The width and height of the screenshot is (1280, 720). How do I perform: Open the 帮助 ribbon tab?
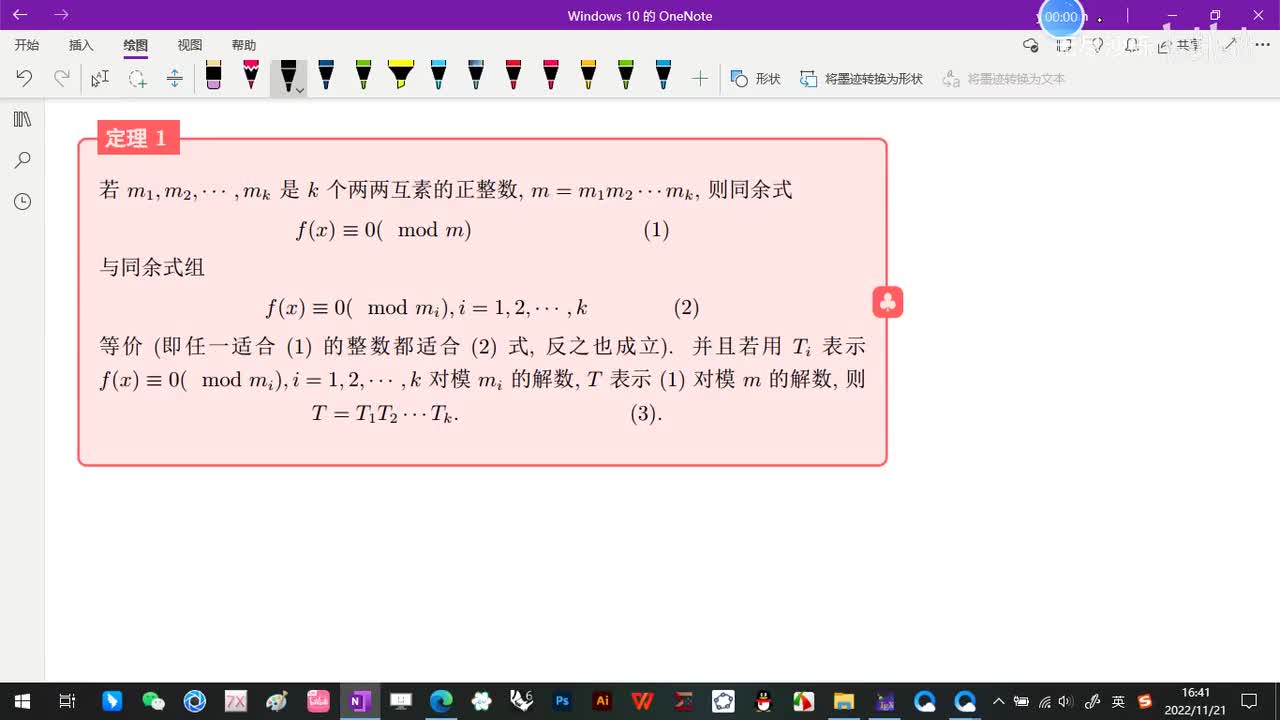(244, 45)
